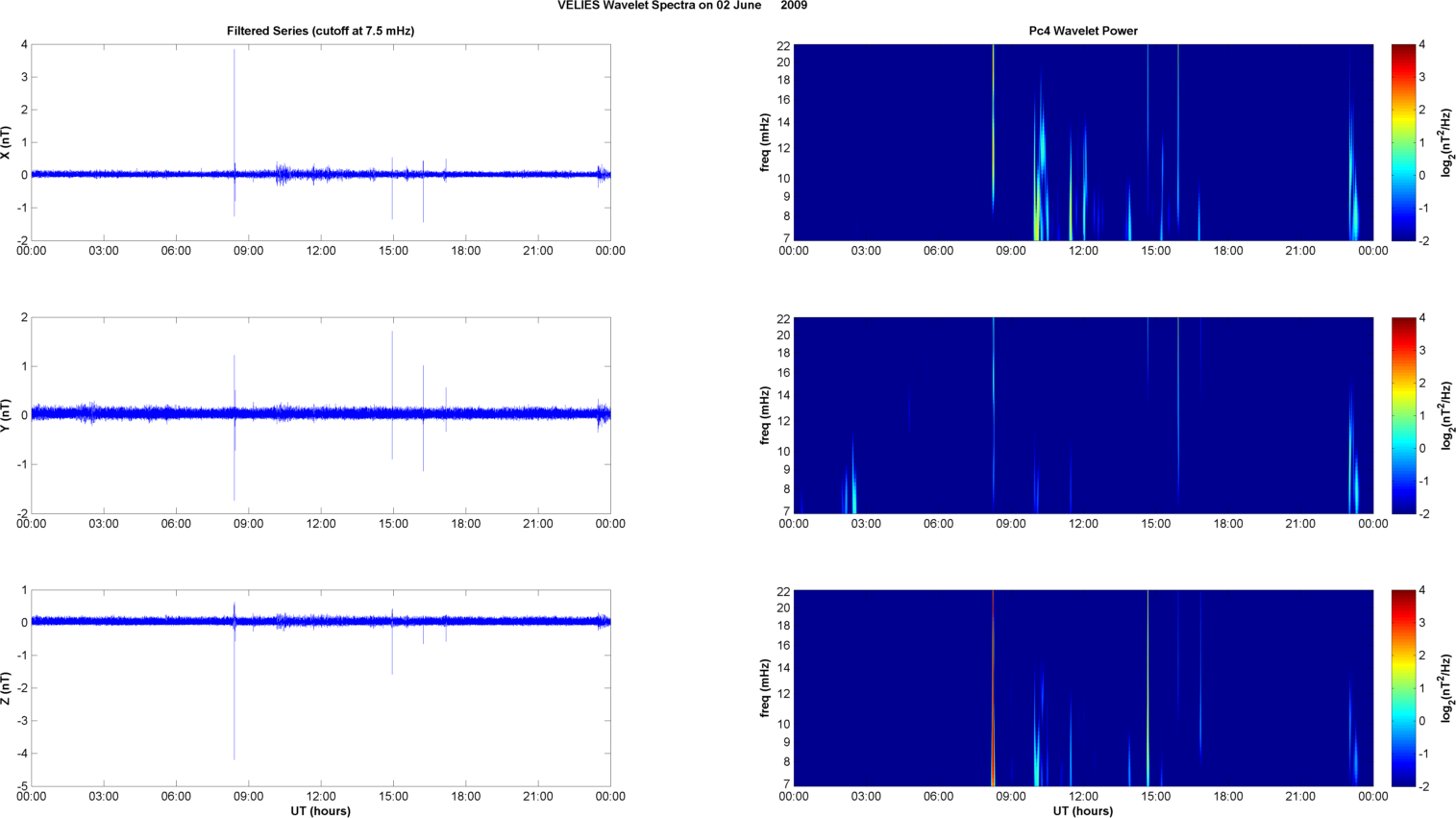Click the top colorbar beside the X wavelet
This screenshot has width=1456, height=818.
tap(1403, 142)
